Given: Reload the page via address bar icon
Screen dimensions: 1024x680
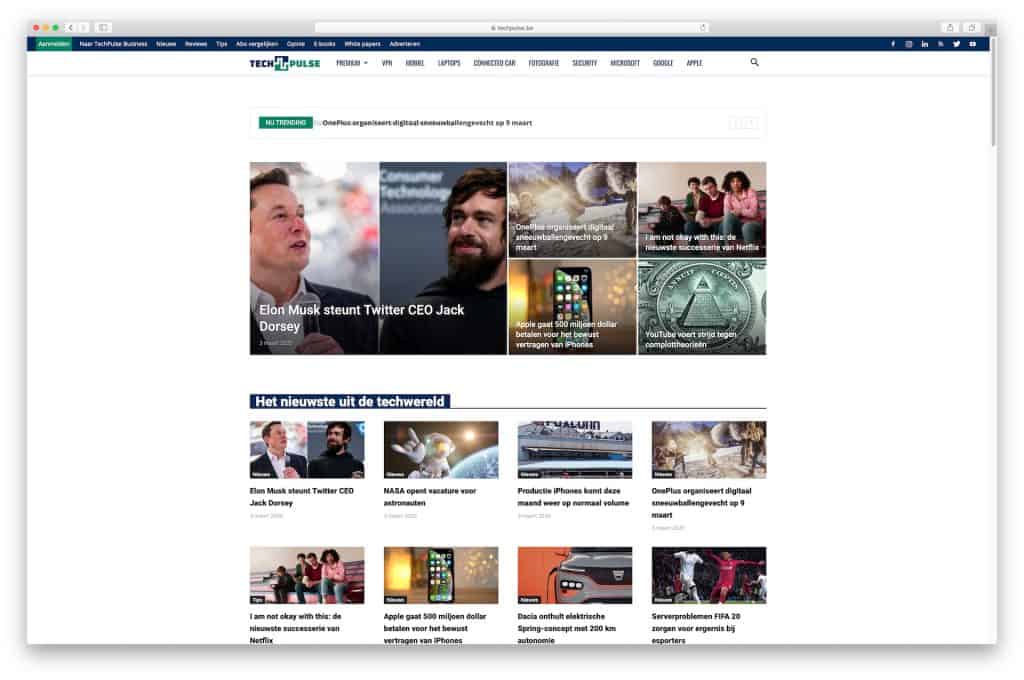Looking at the screenshot, I should point(703,28).
